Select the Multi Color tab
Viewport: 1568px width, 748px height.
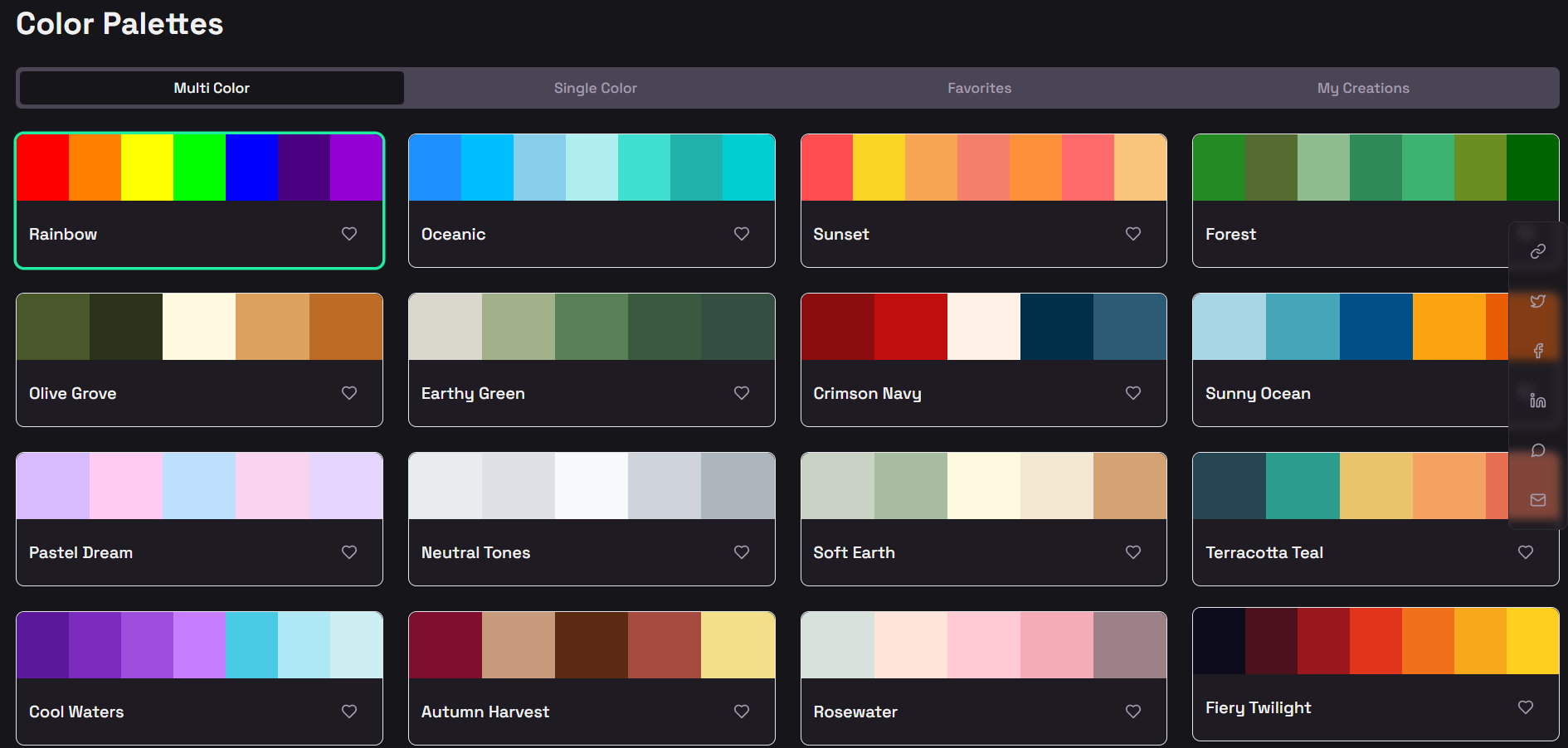[x=211, y=88]
